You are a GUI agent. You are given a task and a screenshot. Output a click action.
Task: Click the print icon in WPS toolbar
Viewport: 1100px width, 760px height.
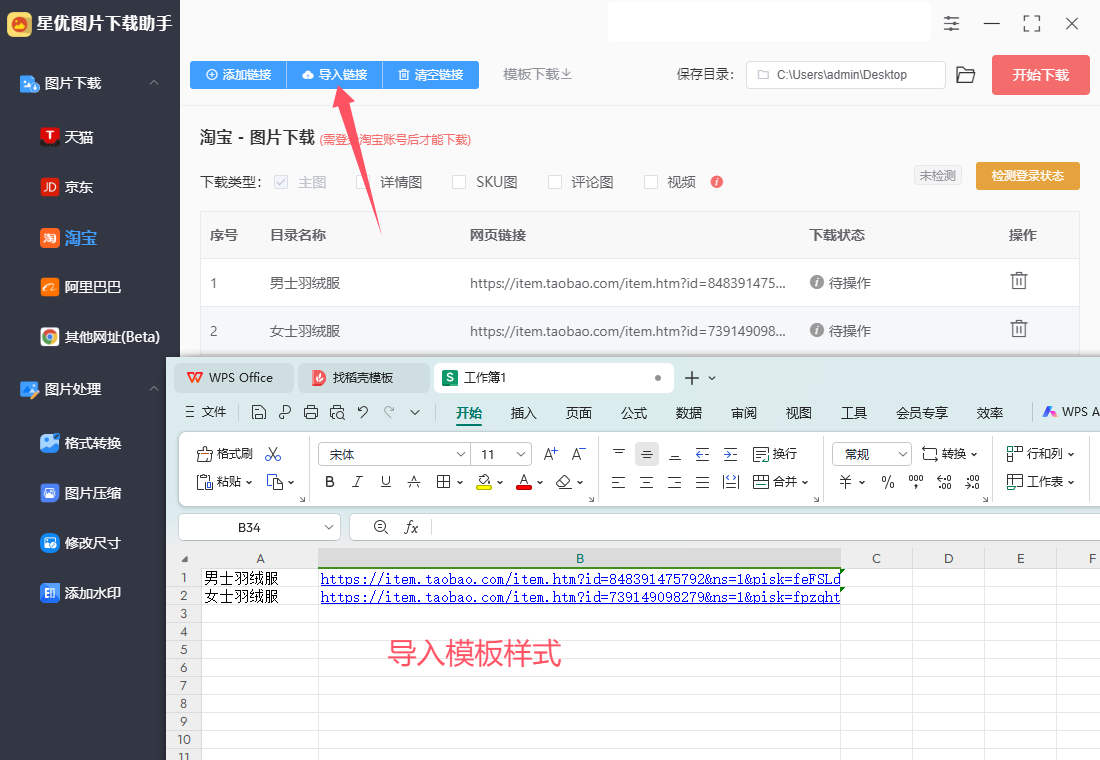[311, 413]
